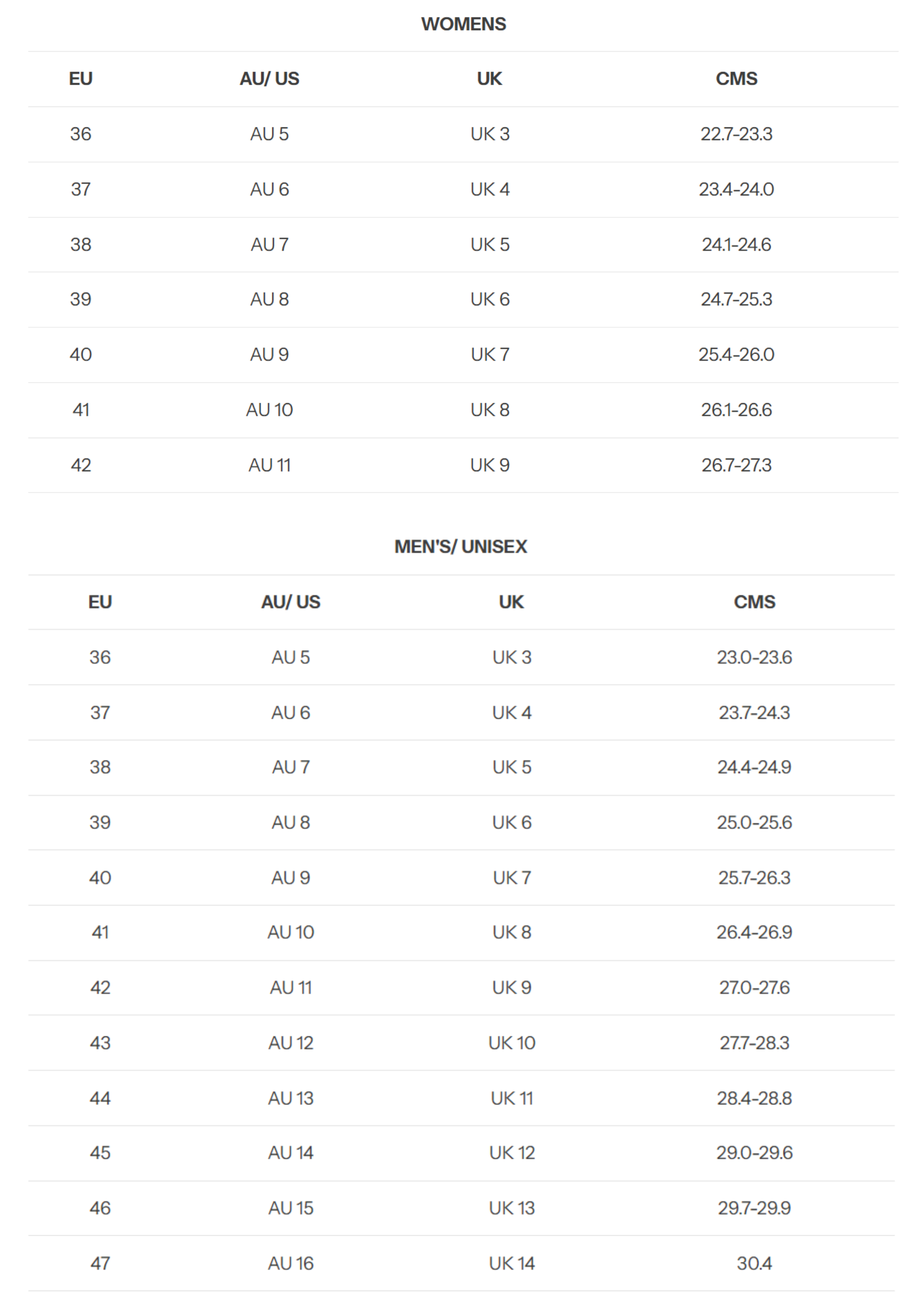Image resolution: width=924 pixels, height=1313 pixels.
Task: Select the AU 12 size cell
Action: point(290,1043)
